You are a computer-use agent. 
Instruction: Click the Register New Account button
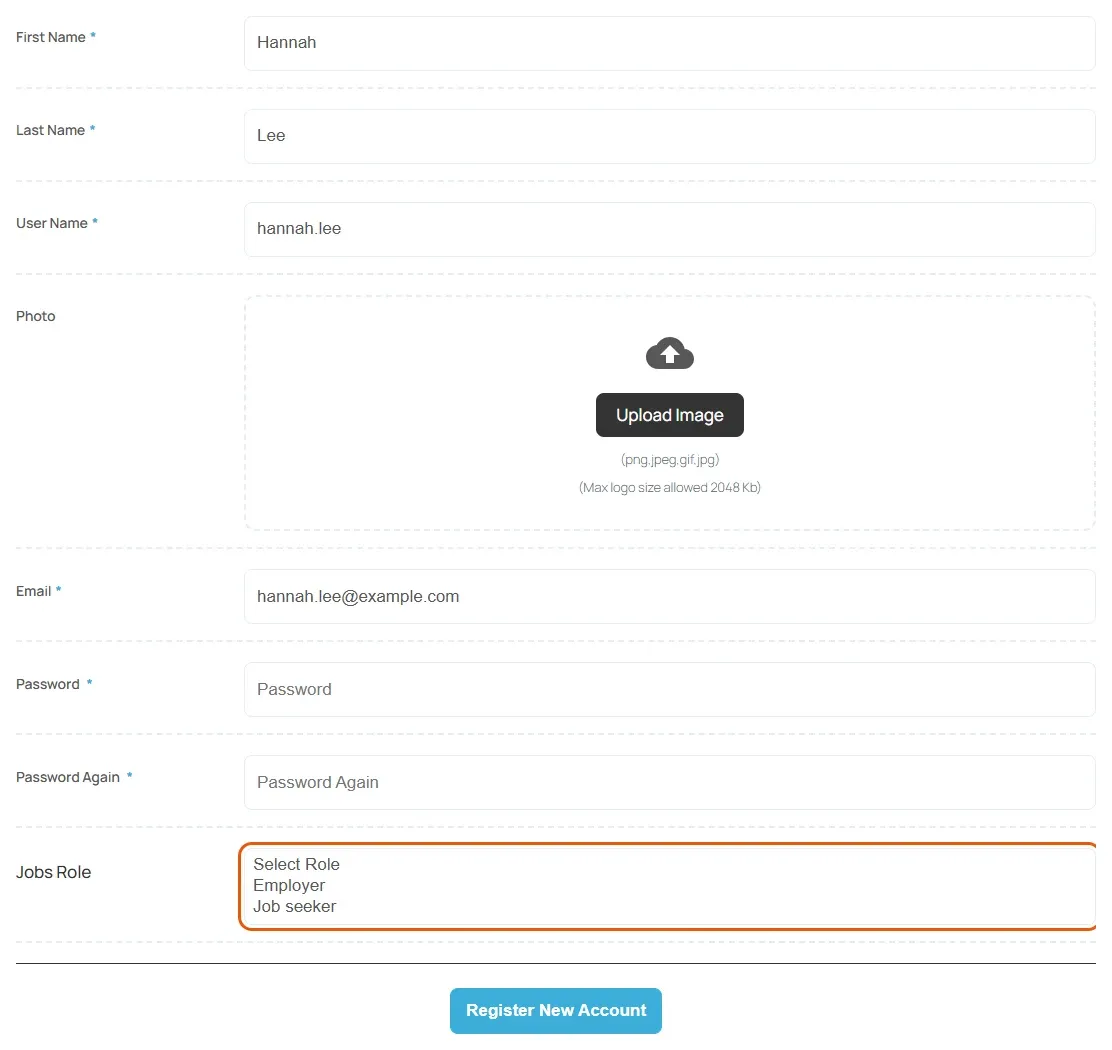point(555,1010)
